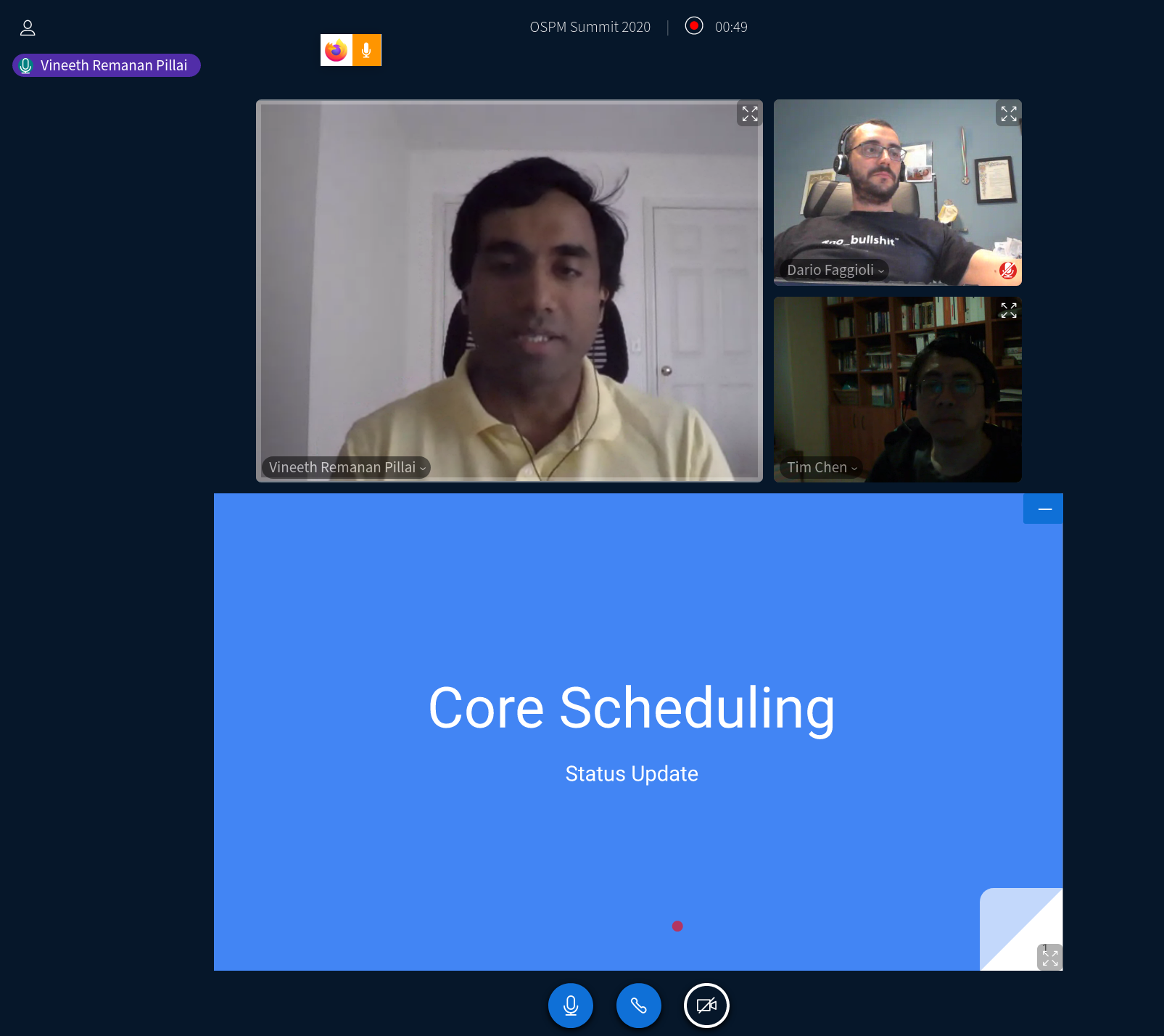Image resolution: width=1164 pixels, height=1036 pixels.
Task: Click the talking indicator Vineeth Remanan Pillai
Action: [x=107, y=65]
